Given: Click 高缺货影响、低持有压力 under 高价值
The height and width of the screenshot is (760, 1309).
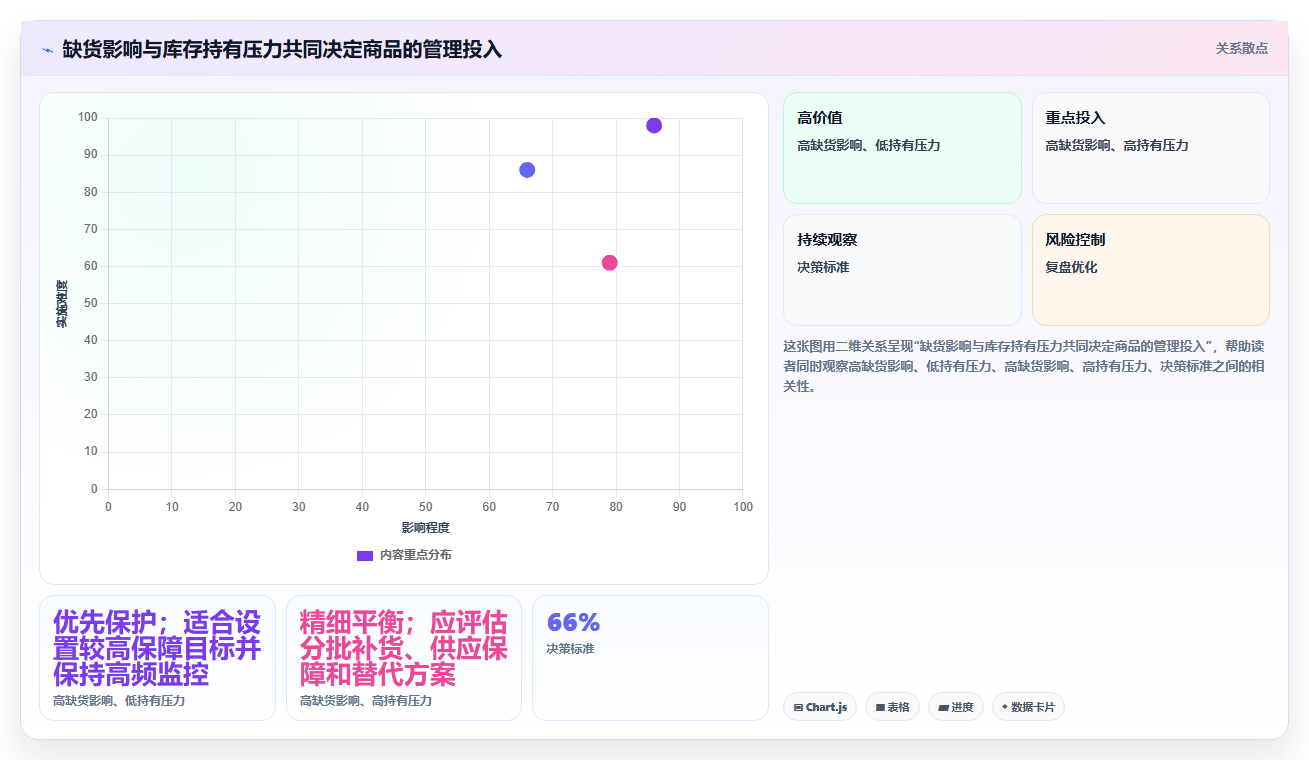Looking at the screenshot, I should [869, 146].
